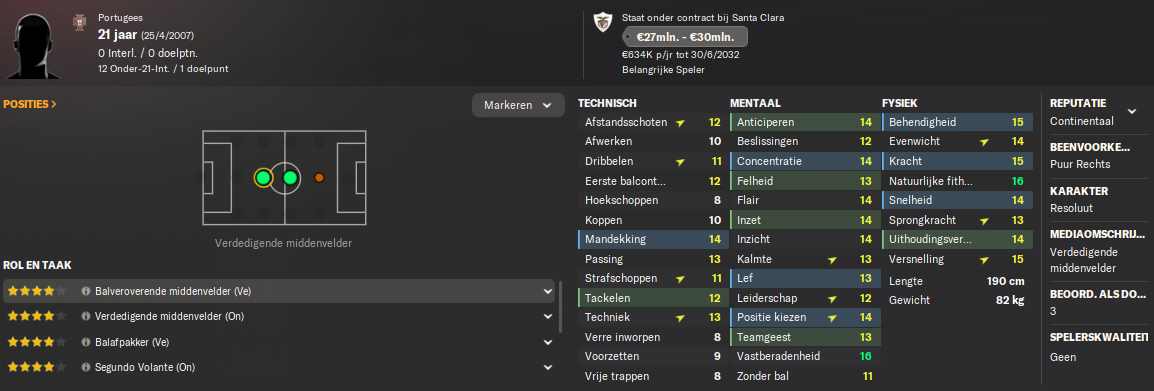Click the Portugal national flag icon
Viewport: 1154px width, 391px height.
pos(79,24)
